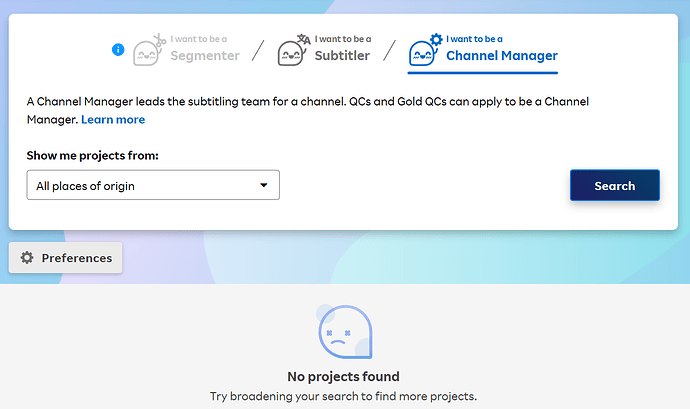The image size is (690, 409).
Task: Click the Preferences gear icon
Action: click(x=27, y=258)
